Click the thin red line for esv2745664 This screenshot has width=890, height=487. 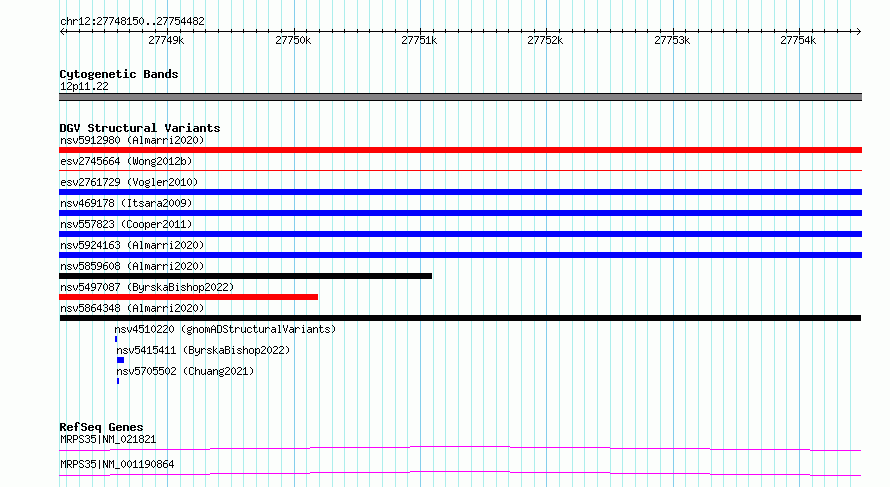point(460,170)
